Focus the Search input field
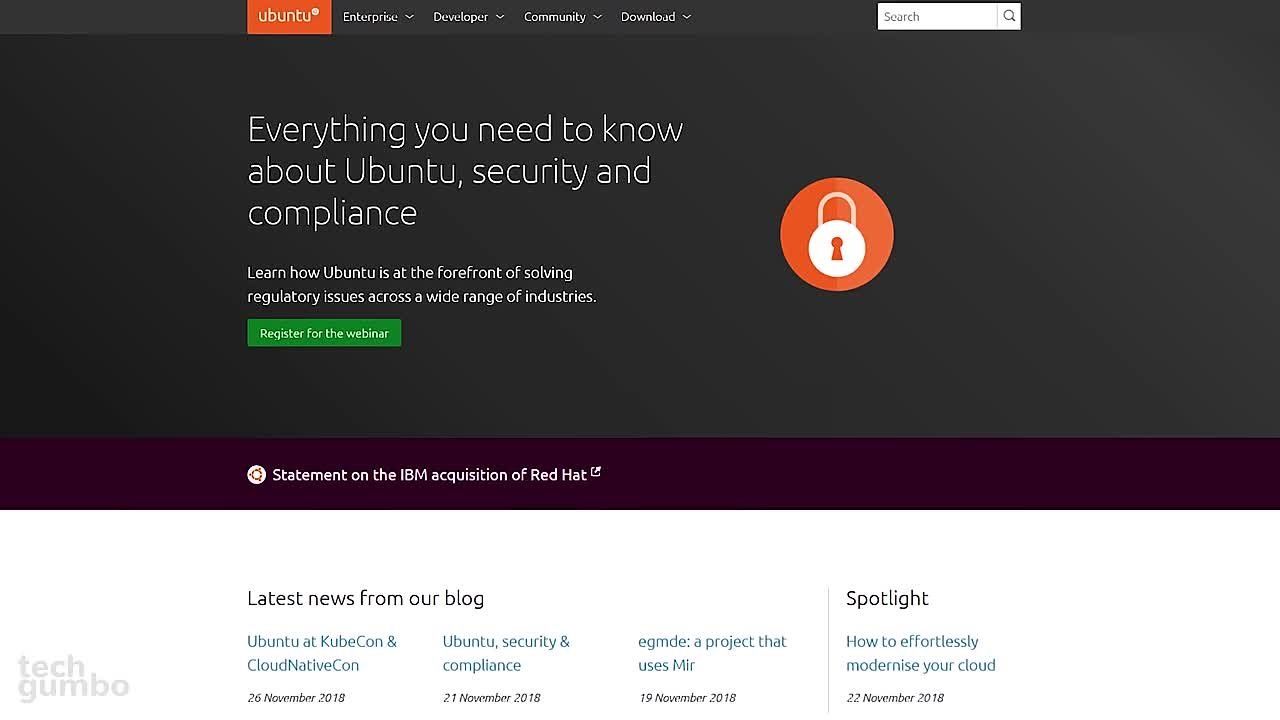 tap(937, 17)
